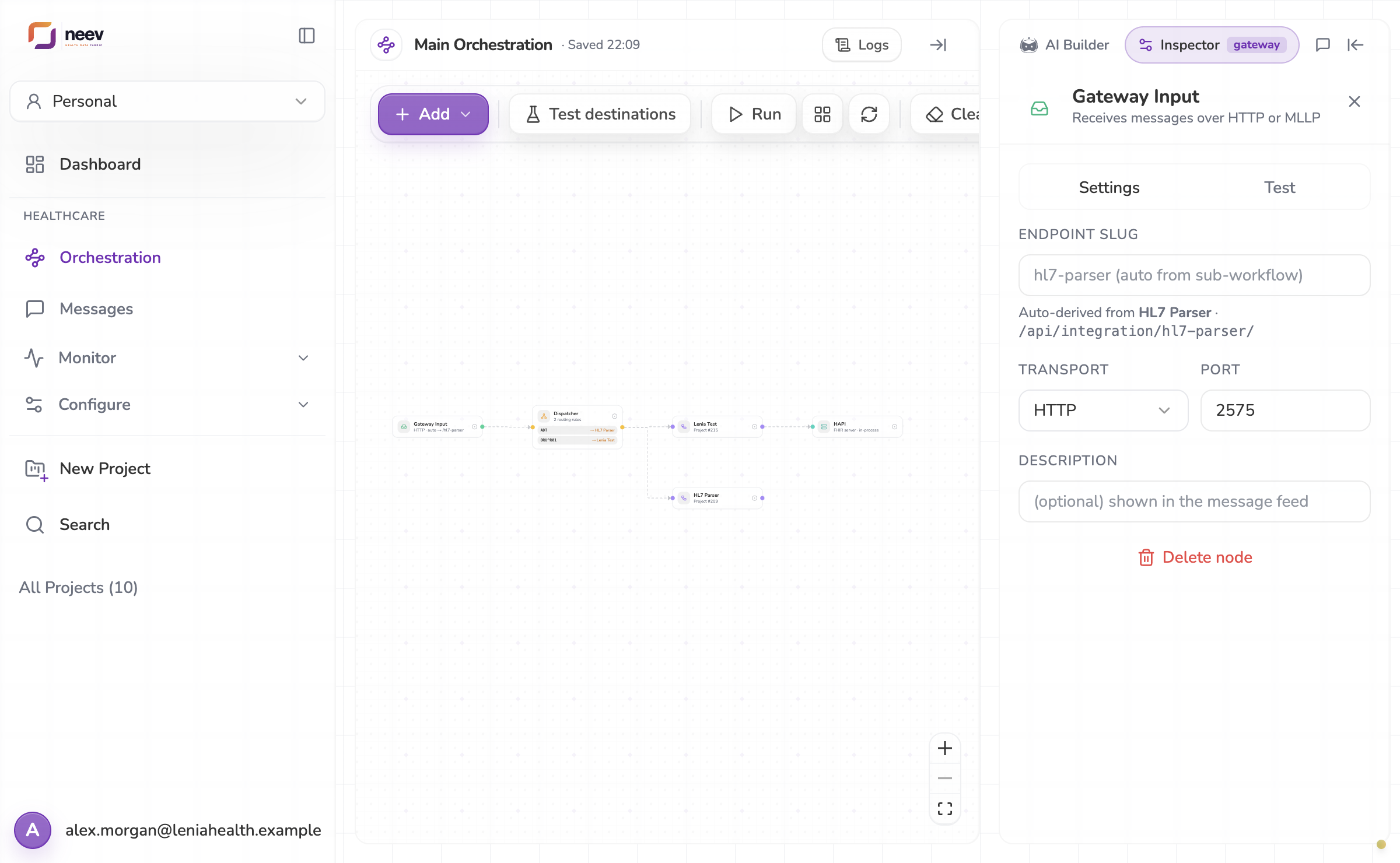Screen dimensions: 1400x863
Task: Open Search from the sidebar
Action: (167, 525)
